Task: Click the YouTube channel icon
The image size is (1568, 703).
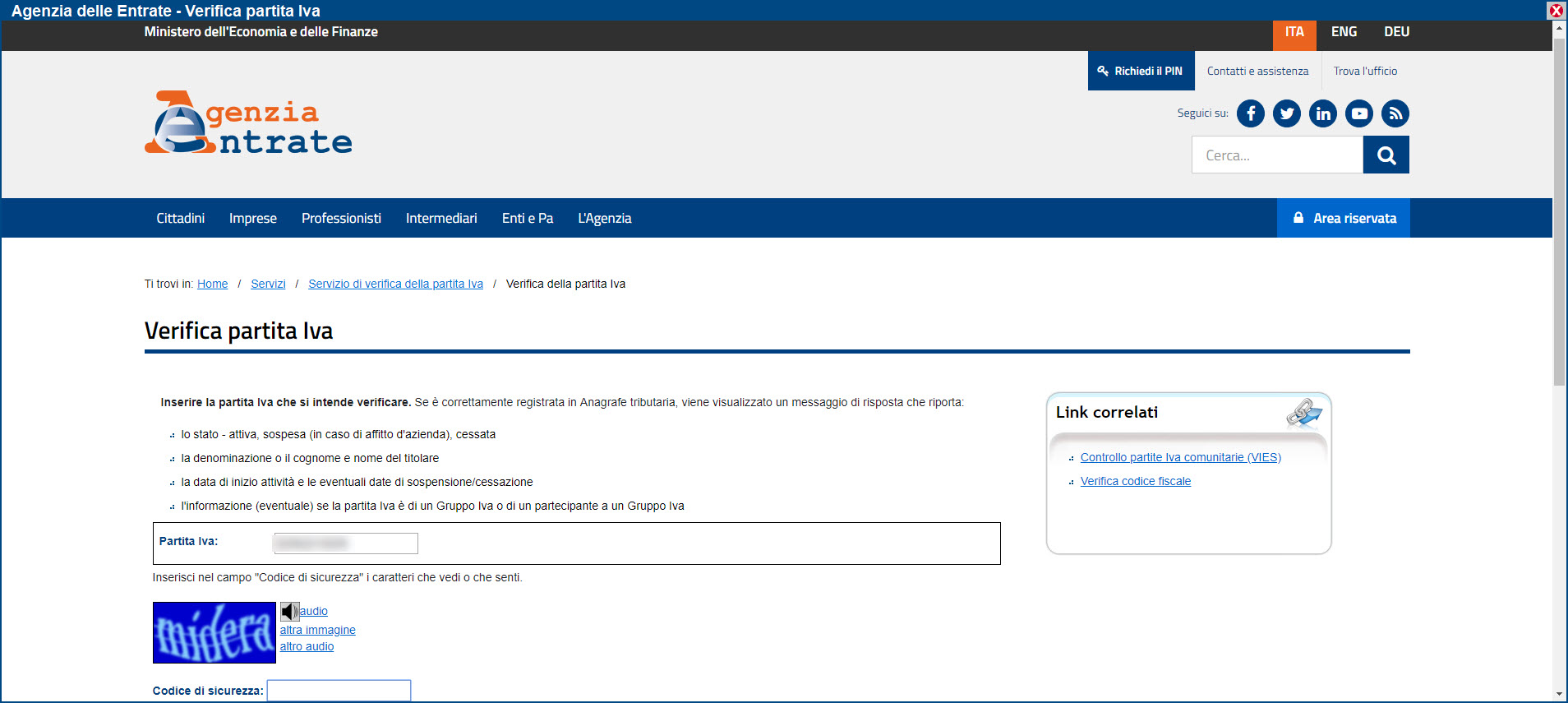Action: point(1358,113)
